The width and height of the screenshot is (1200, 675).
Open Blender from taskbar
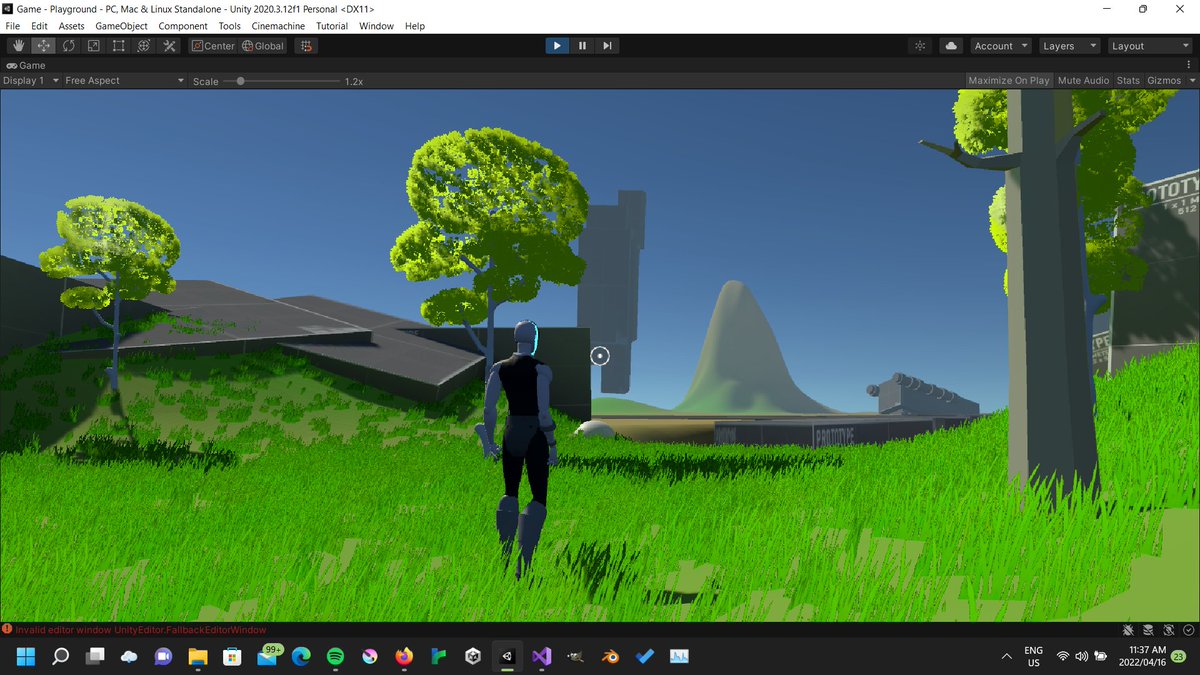(610, 657)
